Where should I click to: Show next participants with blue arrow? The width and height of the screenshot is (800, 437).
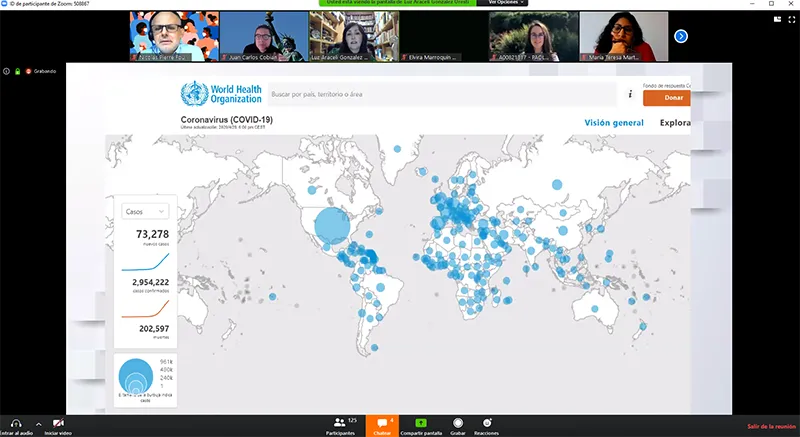tap(681, 36)
